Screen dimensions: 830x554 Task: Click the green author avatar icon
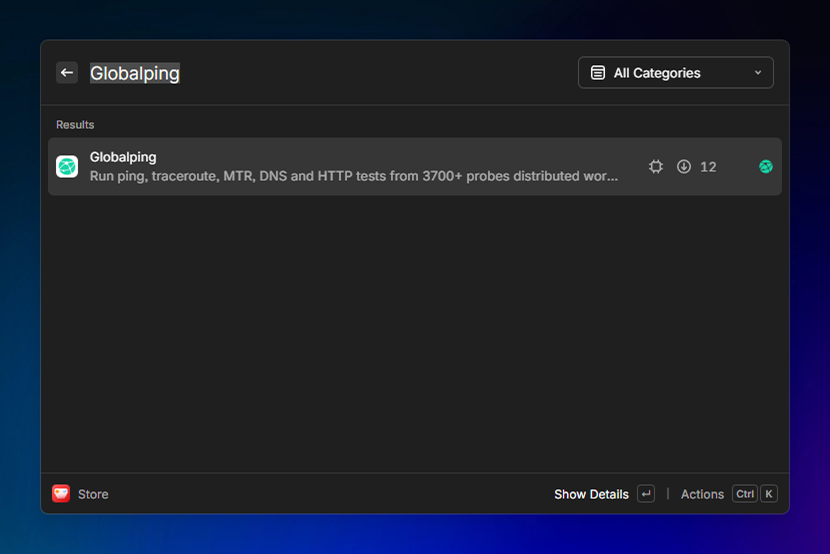(x=765, y=167)
